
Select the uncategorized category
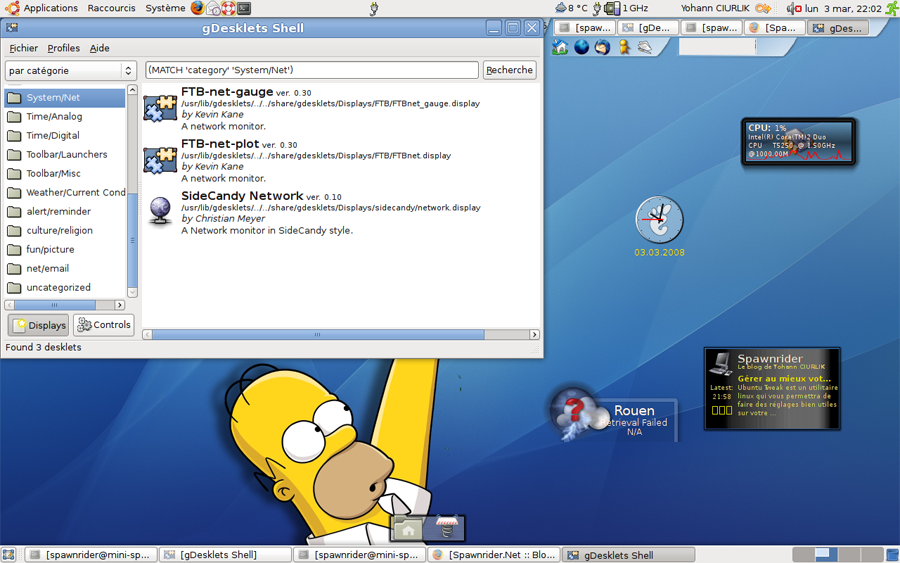click(65, 287)
